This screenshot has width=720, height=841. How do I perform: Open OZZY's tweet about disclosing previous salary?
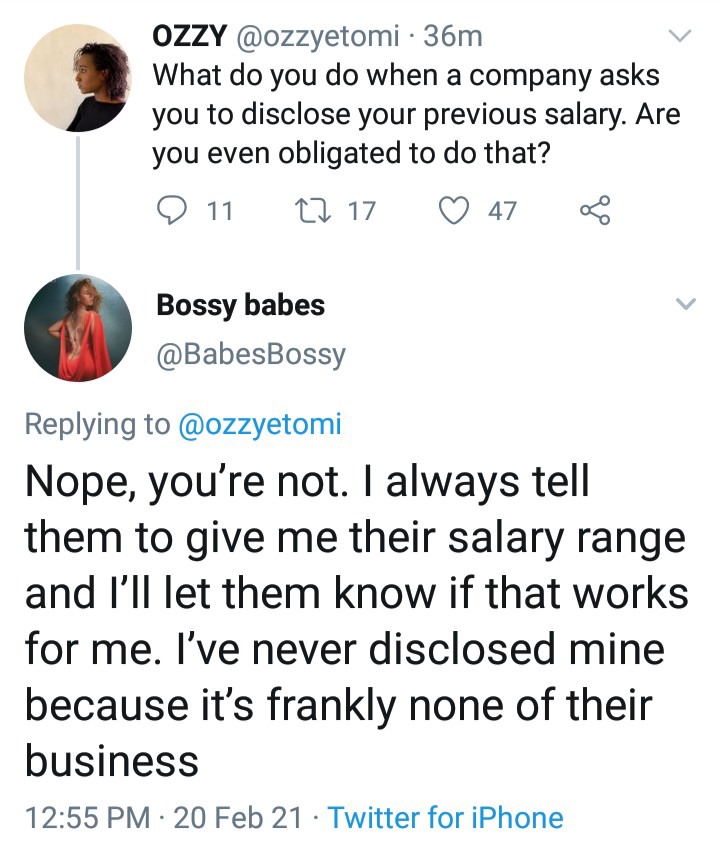(x=416, y=114)
